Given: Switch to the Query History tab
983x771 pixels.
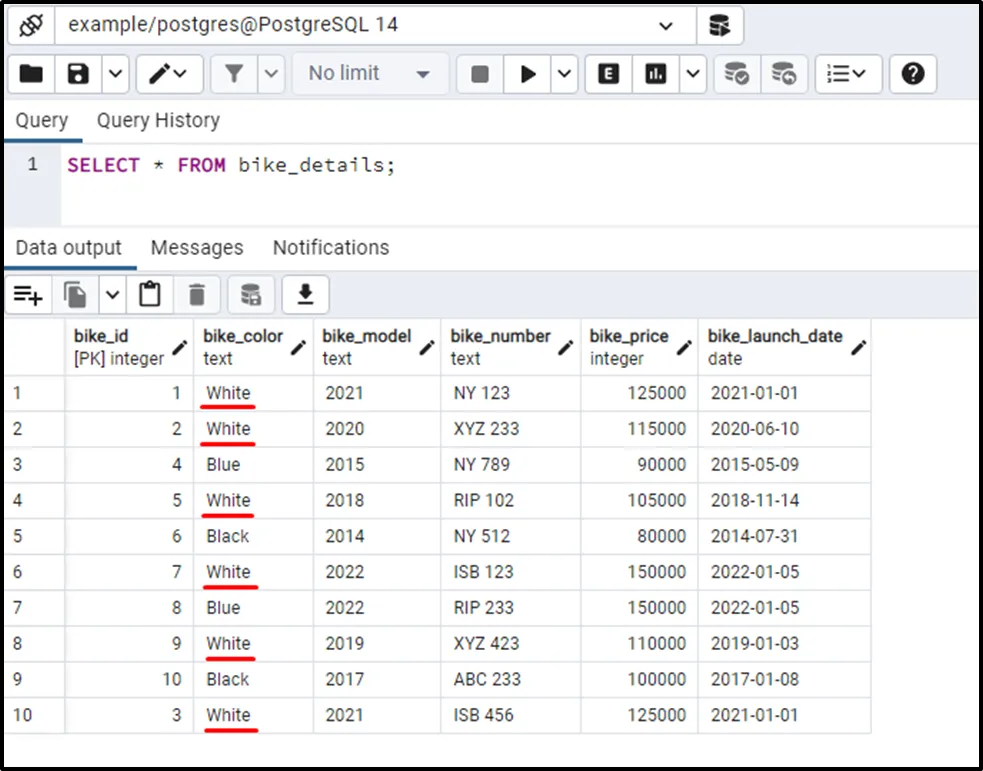Looking at the screenshot, I should click(158, 121).
